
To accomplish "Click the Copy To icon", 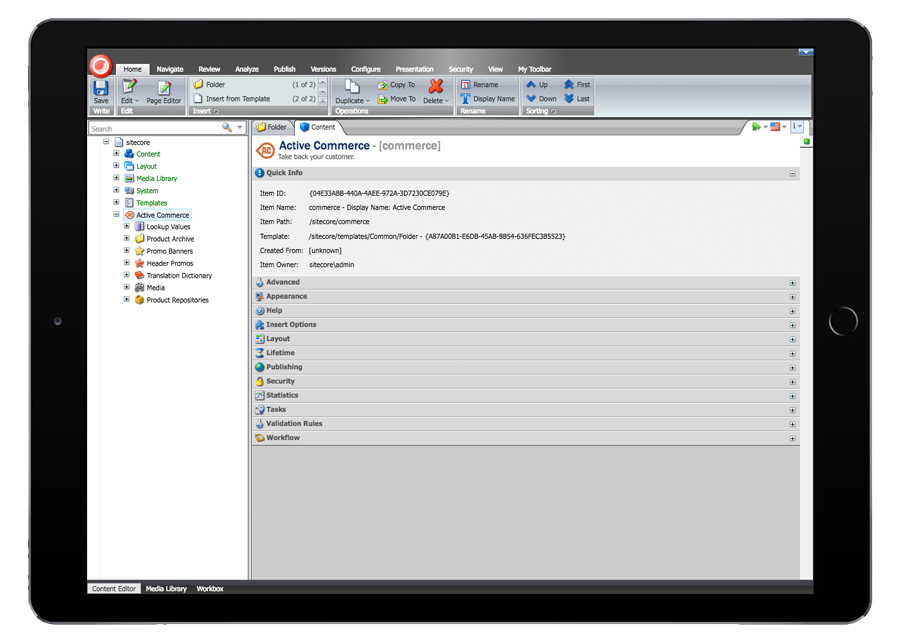I will 383,85.
